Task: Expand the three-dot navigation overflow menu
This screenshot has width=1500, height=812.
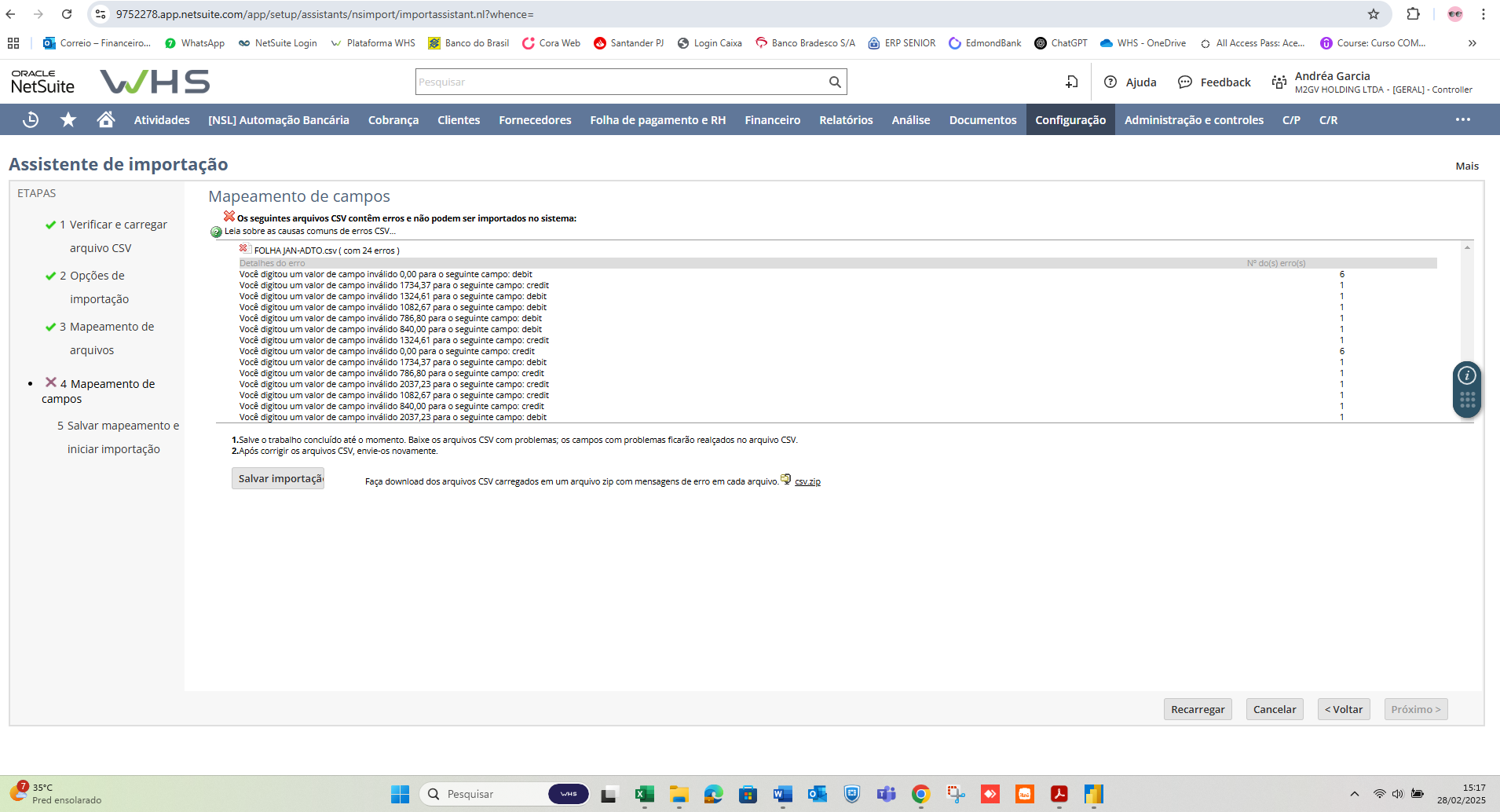Action: 1462,119
